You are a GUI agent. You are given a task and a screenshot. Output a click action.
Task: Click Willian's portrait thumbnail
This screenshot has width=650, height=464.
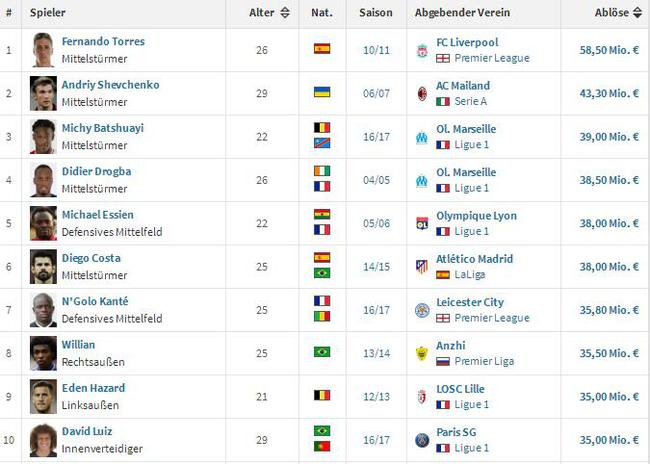pyautogui.click(x=42, y=353)
